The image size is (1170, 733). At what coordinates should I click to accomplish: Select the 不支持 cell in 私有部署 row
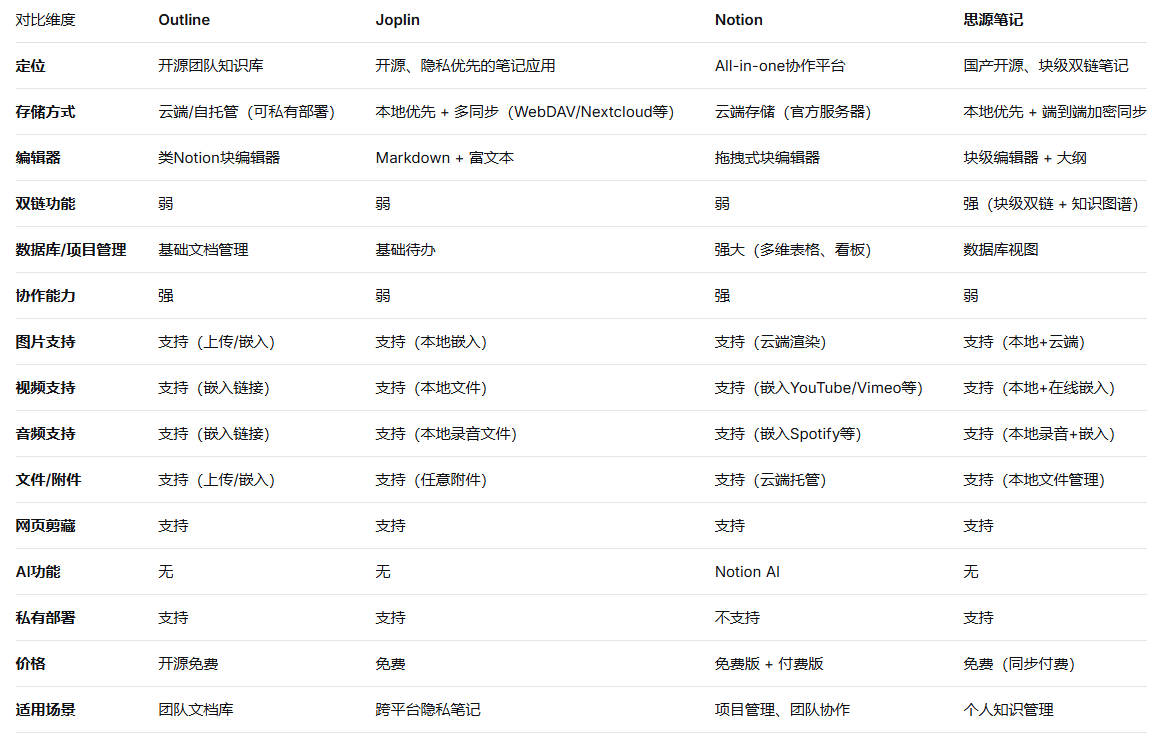(x=737, y=618)
